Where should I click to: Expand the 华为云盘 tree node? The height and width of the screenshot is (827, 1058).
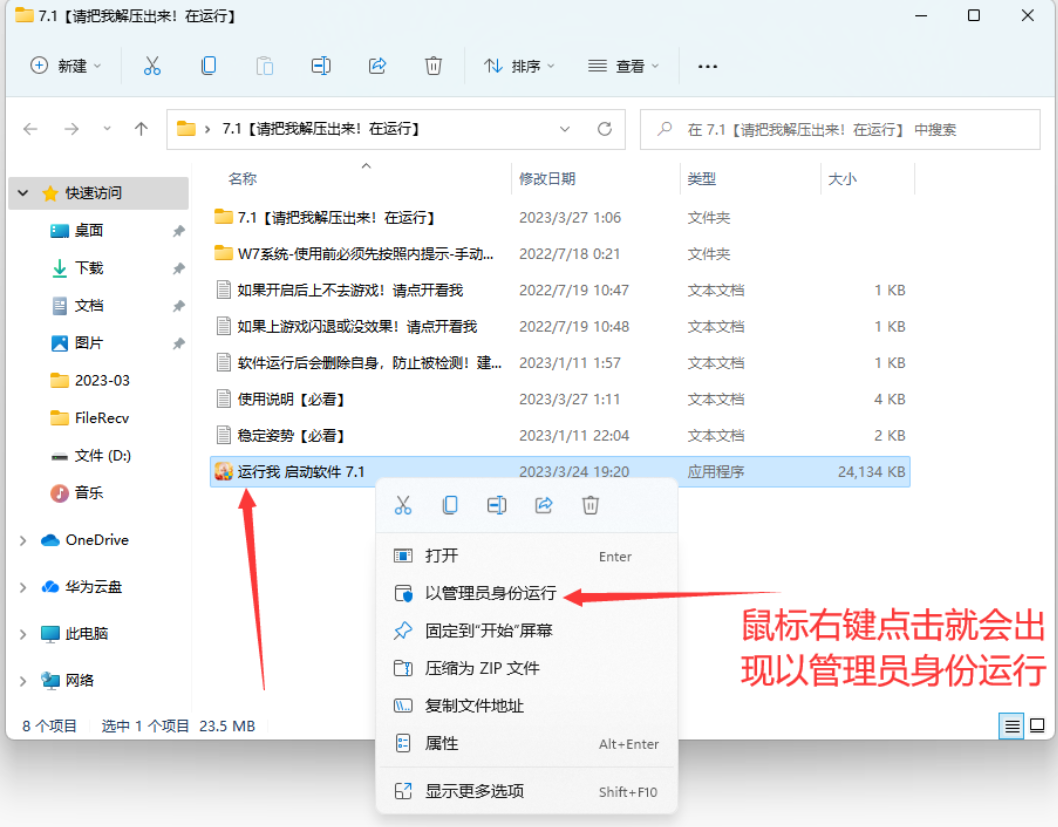23,587
